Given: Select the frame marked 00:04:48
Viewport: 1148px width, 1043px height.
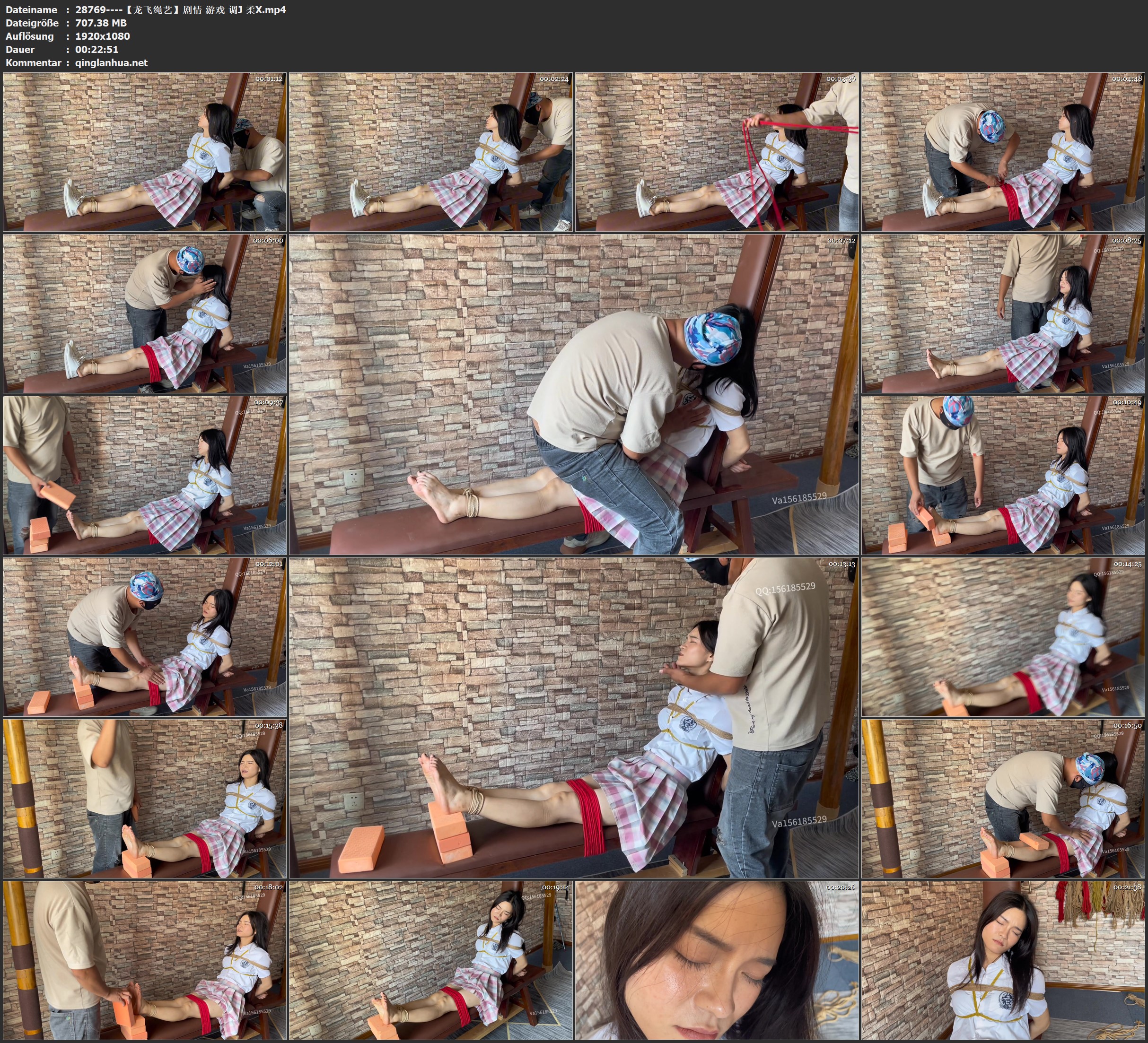Looking at the screenshot, I should [x=1003, y=151].
